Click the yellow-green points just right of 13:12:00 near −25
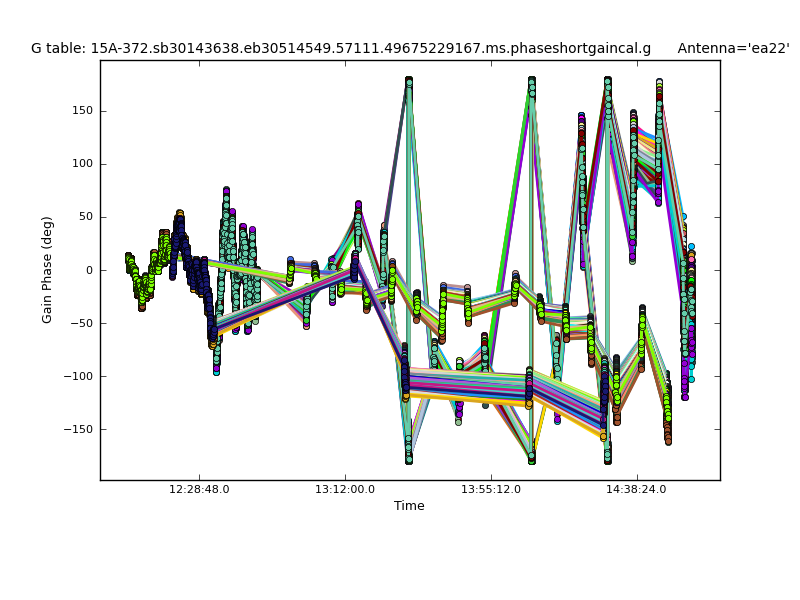Screen dimensions: 800x600 (x=367, y=297)
